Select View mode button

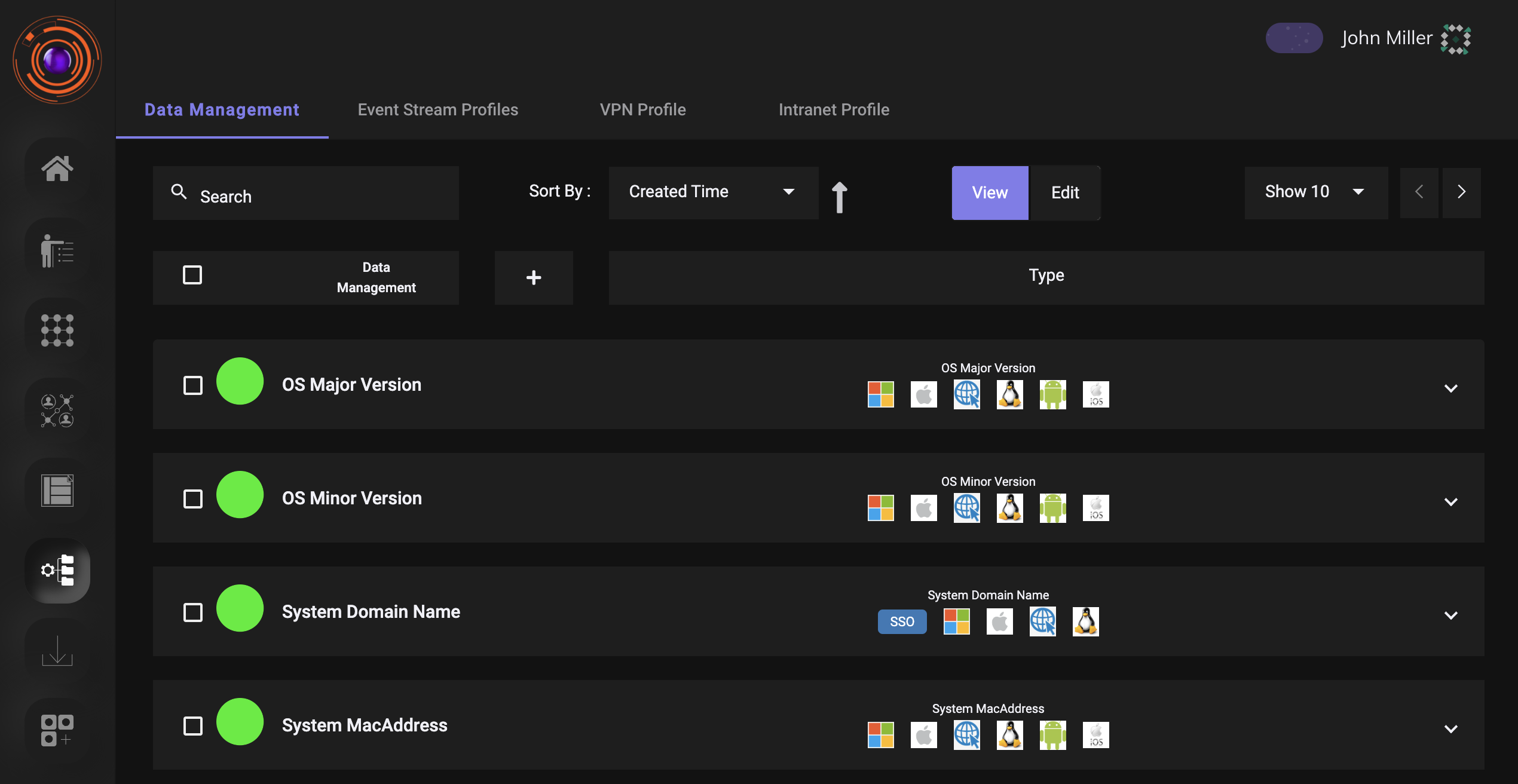click(990, 192)
